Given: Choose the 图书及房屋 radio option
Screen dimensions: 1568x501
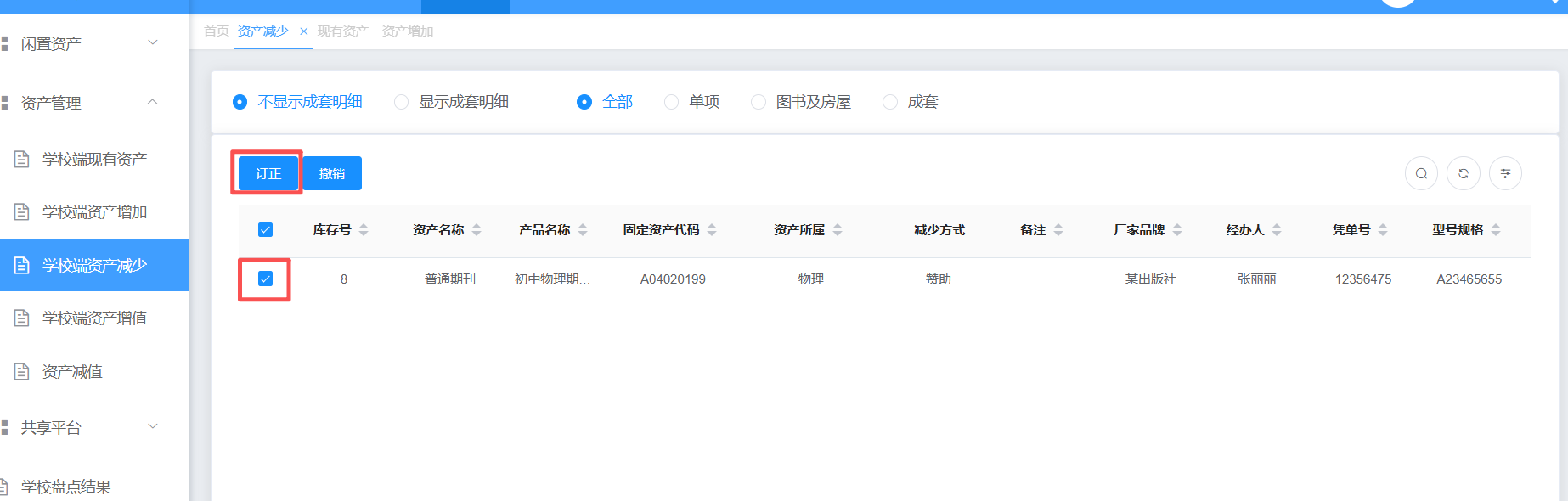Looking at the screenshot, I should click(759, 102).
